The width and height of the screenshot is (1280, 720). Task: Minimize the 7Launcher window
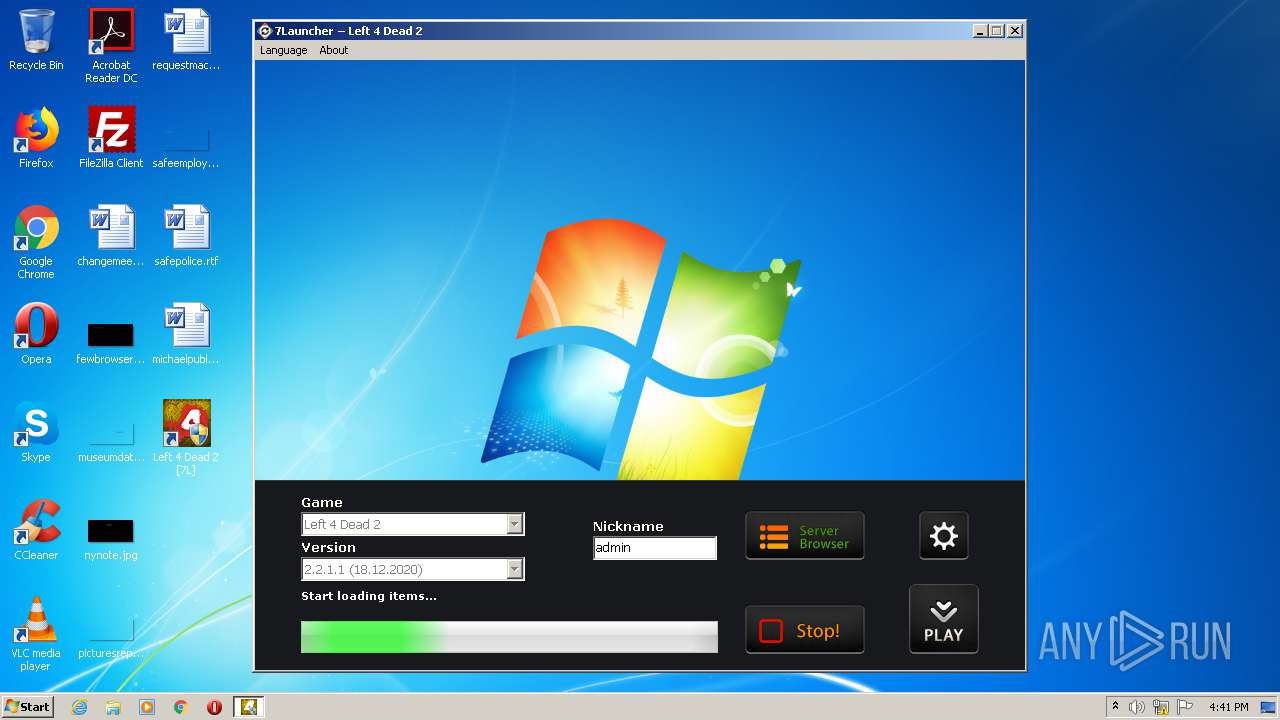980,31
